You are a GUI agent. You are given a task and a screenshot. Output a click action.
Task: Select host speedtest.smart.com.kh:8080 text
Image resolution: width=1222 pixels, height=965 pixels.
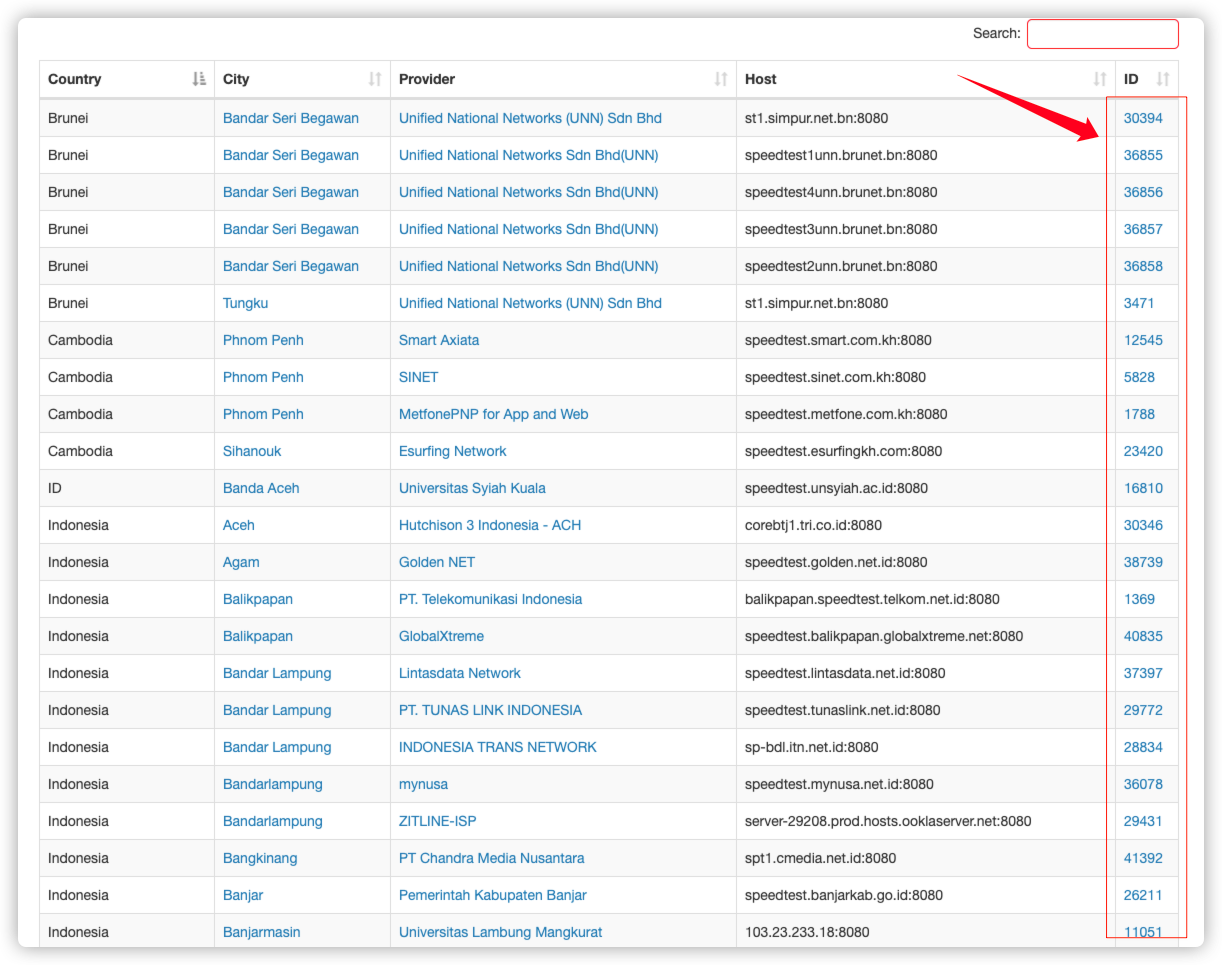(838, 340)
